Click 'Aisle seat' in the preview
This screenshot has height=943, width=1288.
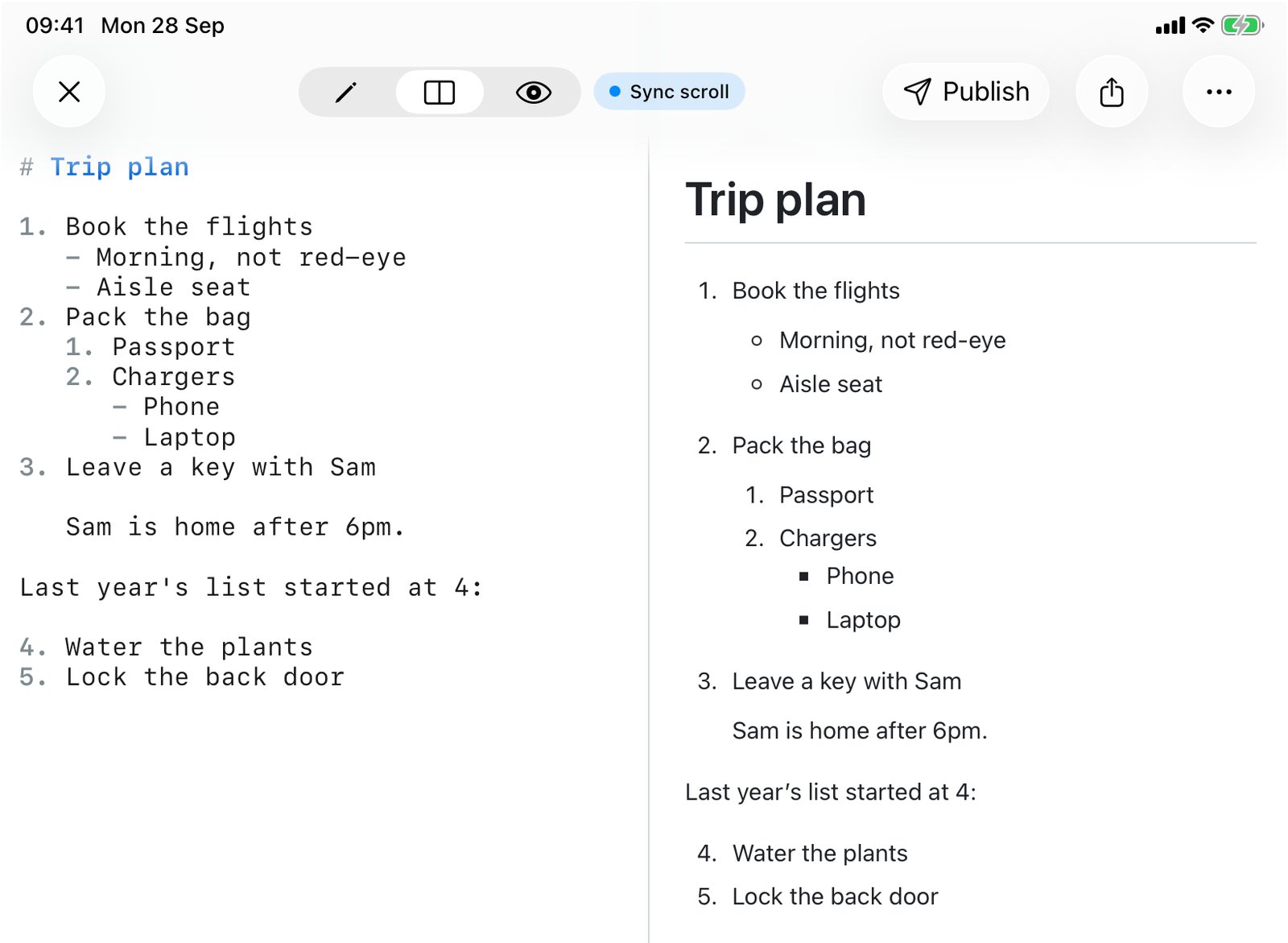coord(831,384)
